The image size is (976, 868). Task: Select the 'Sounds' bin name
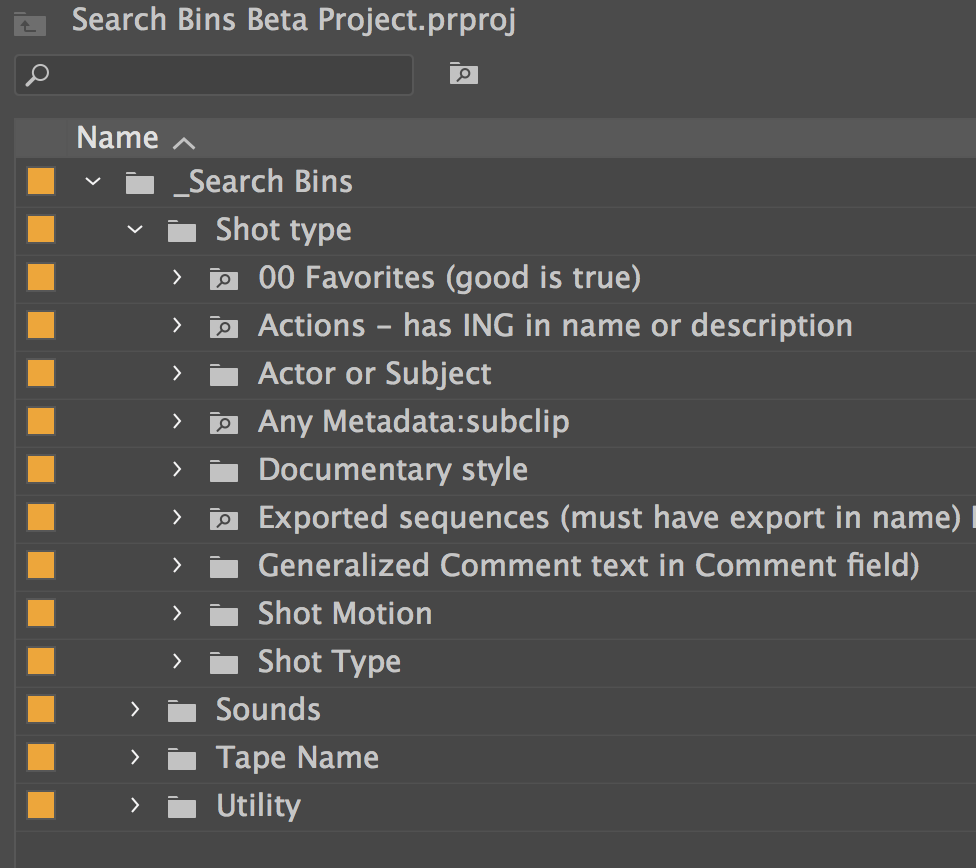[268, 709]
